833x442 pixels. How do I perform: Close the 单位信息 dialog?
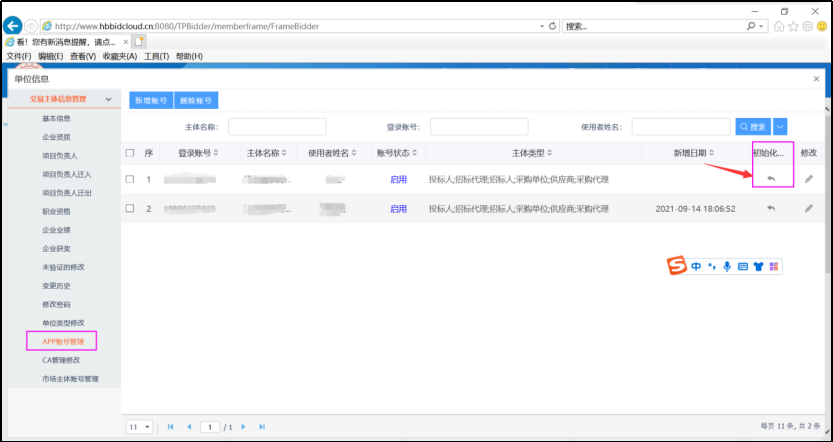point(817,78)
